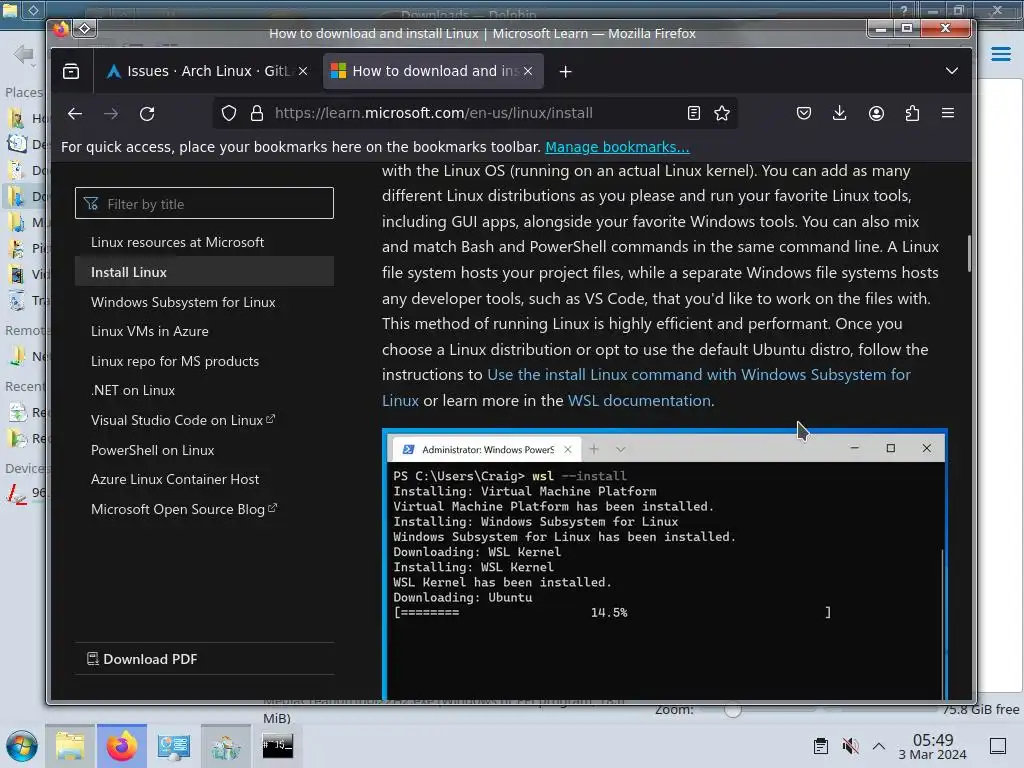The image size is (1024, 768).
Task: Open software installer taskbar icon
Action: [x=225, y=746]
